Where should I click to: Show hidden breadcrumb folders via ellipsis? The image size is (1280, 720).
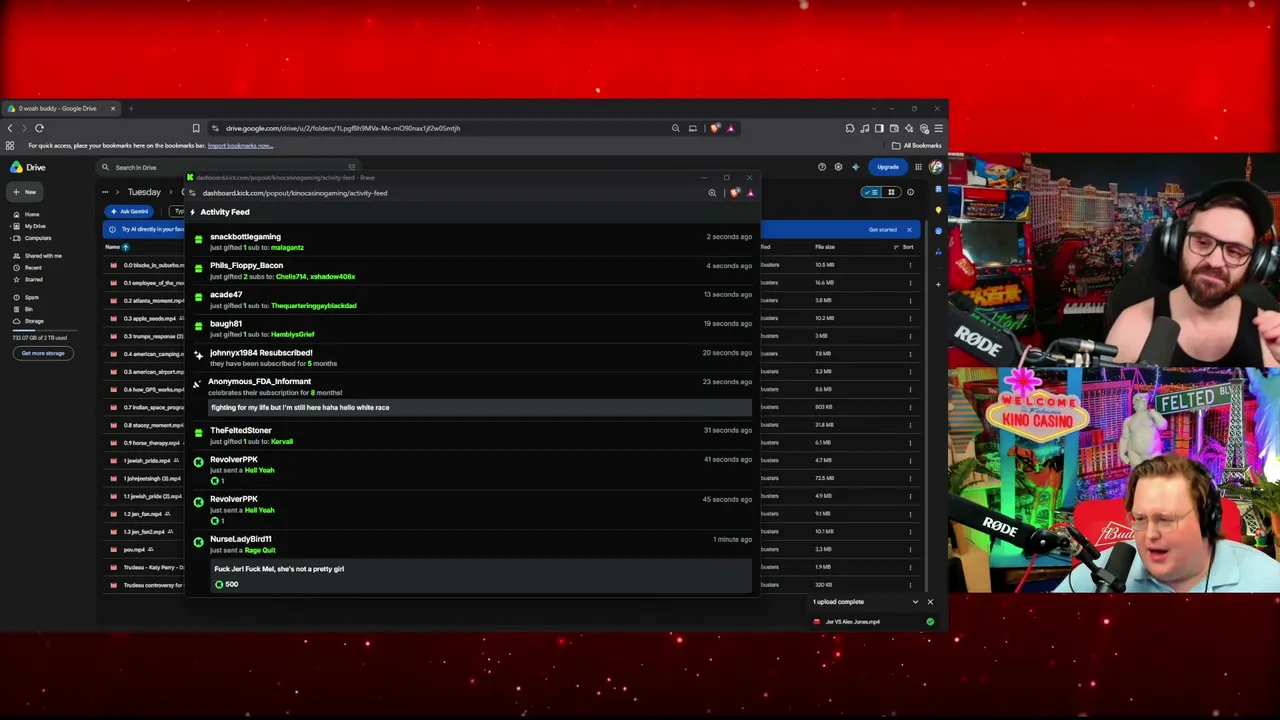click(x=105, y=192)
